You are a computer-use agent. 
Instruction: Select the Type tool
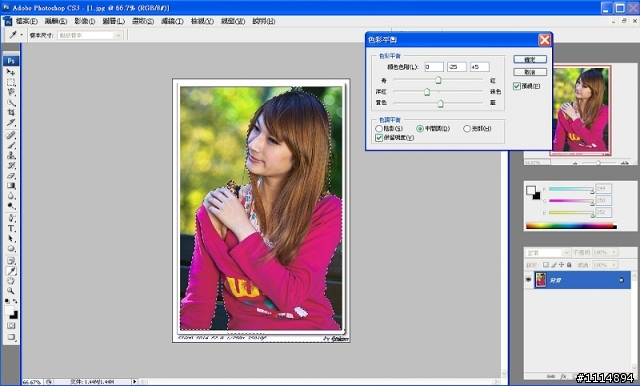tap(11, 228)
